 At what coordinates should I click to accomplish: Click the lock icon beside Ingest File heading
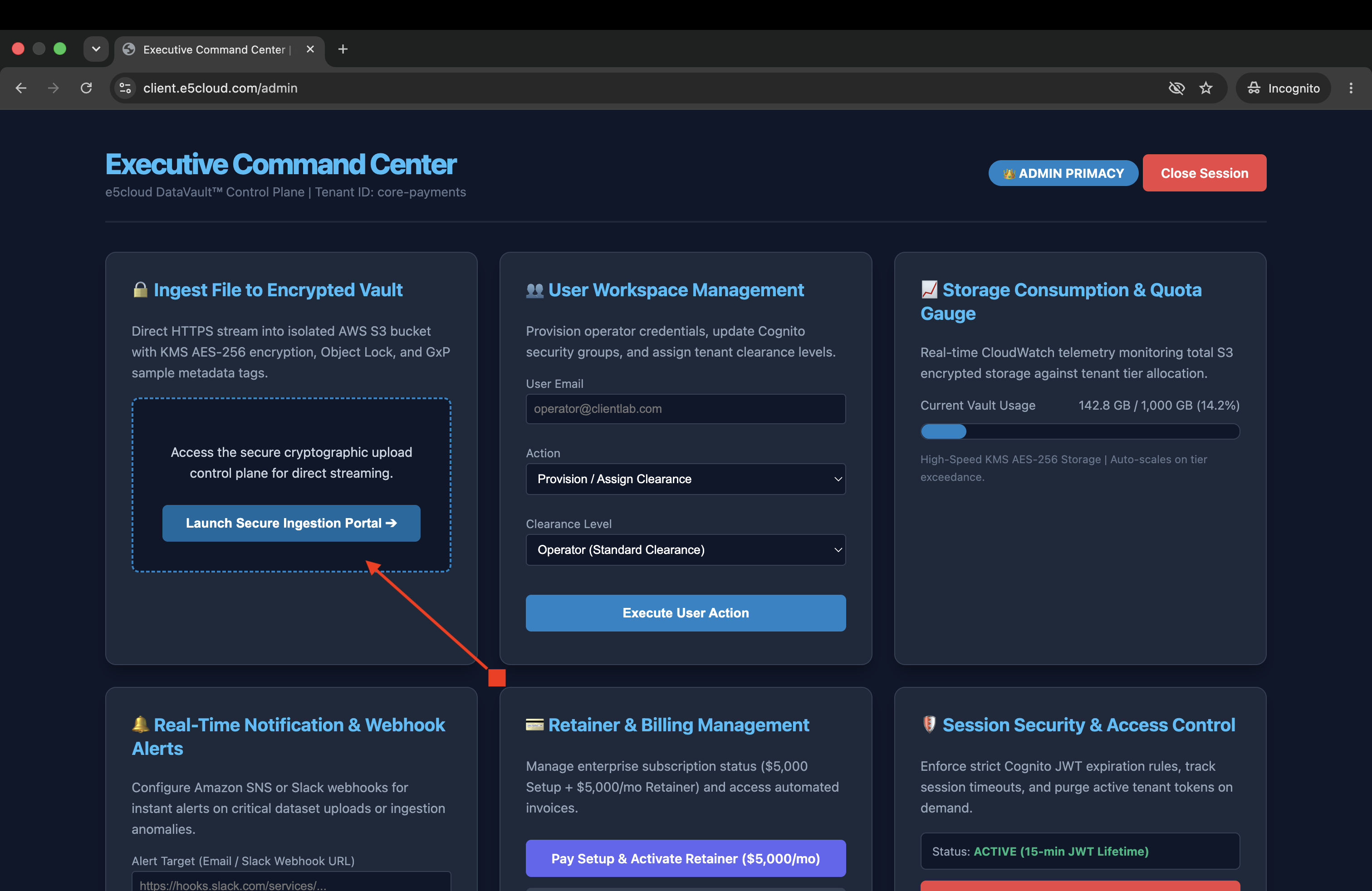tap(140, 289)
